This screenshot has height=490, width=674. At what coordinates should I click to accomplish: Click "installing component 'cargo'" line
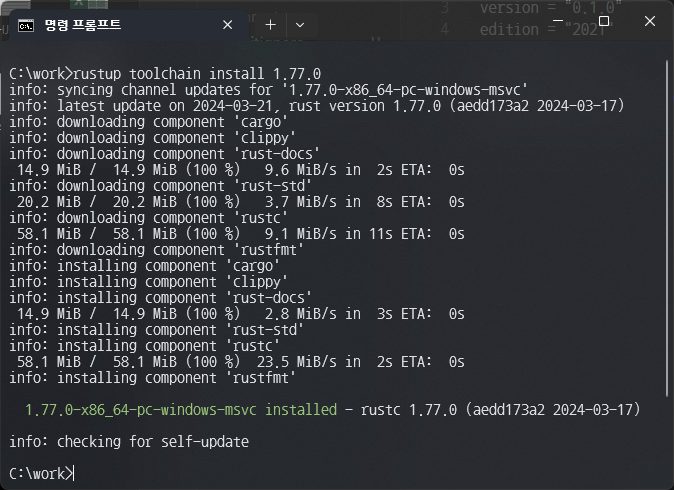(144, 266)
